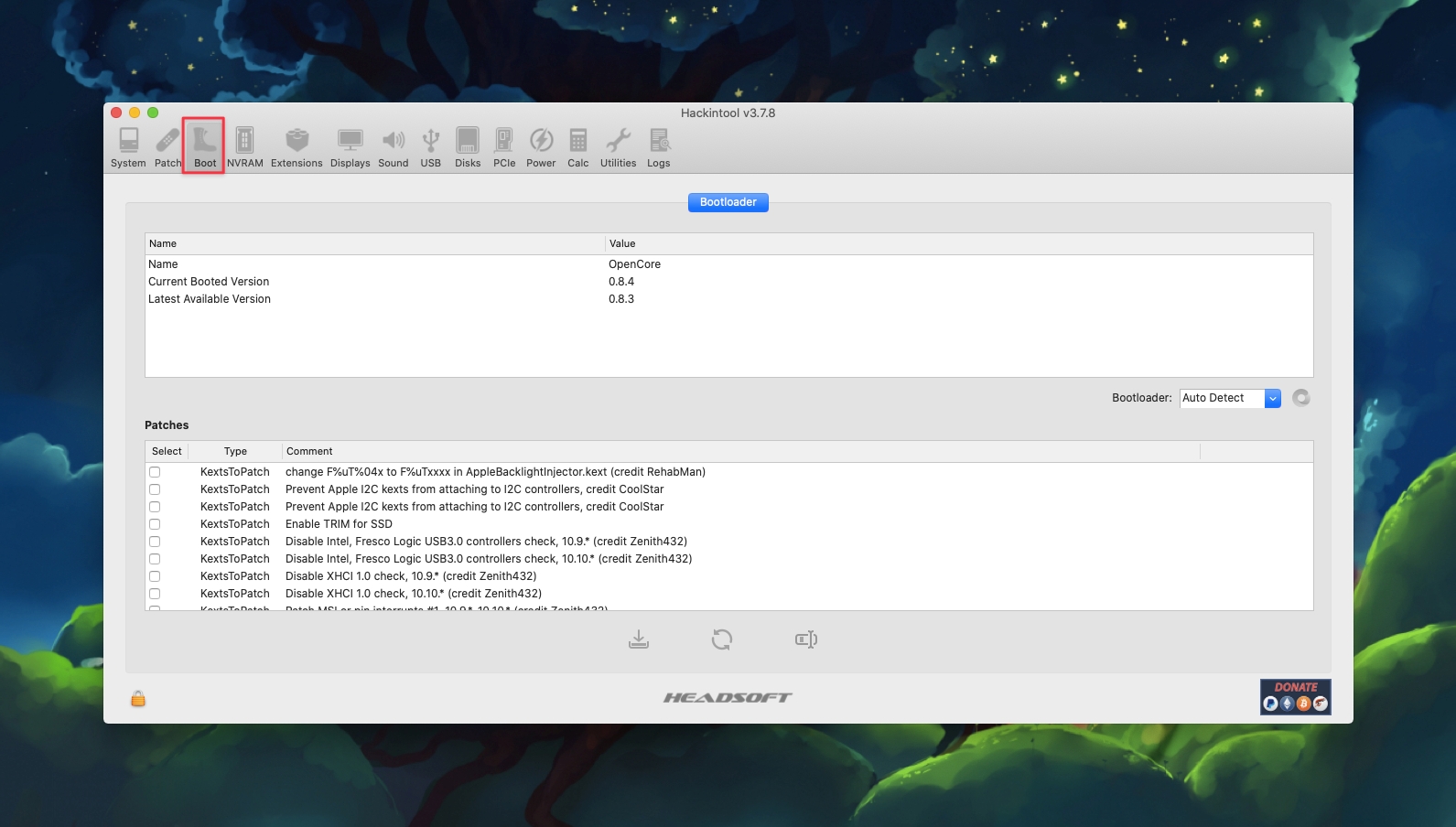Screen dimensions: 1456x827
Task: Open the Logs section
Action: tap(659, 146)
